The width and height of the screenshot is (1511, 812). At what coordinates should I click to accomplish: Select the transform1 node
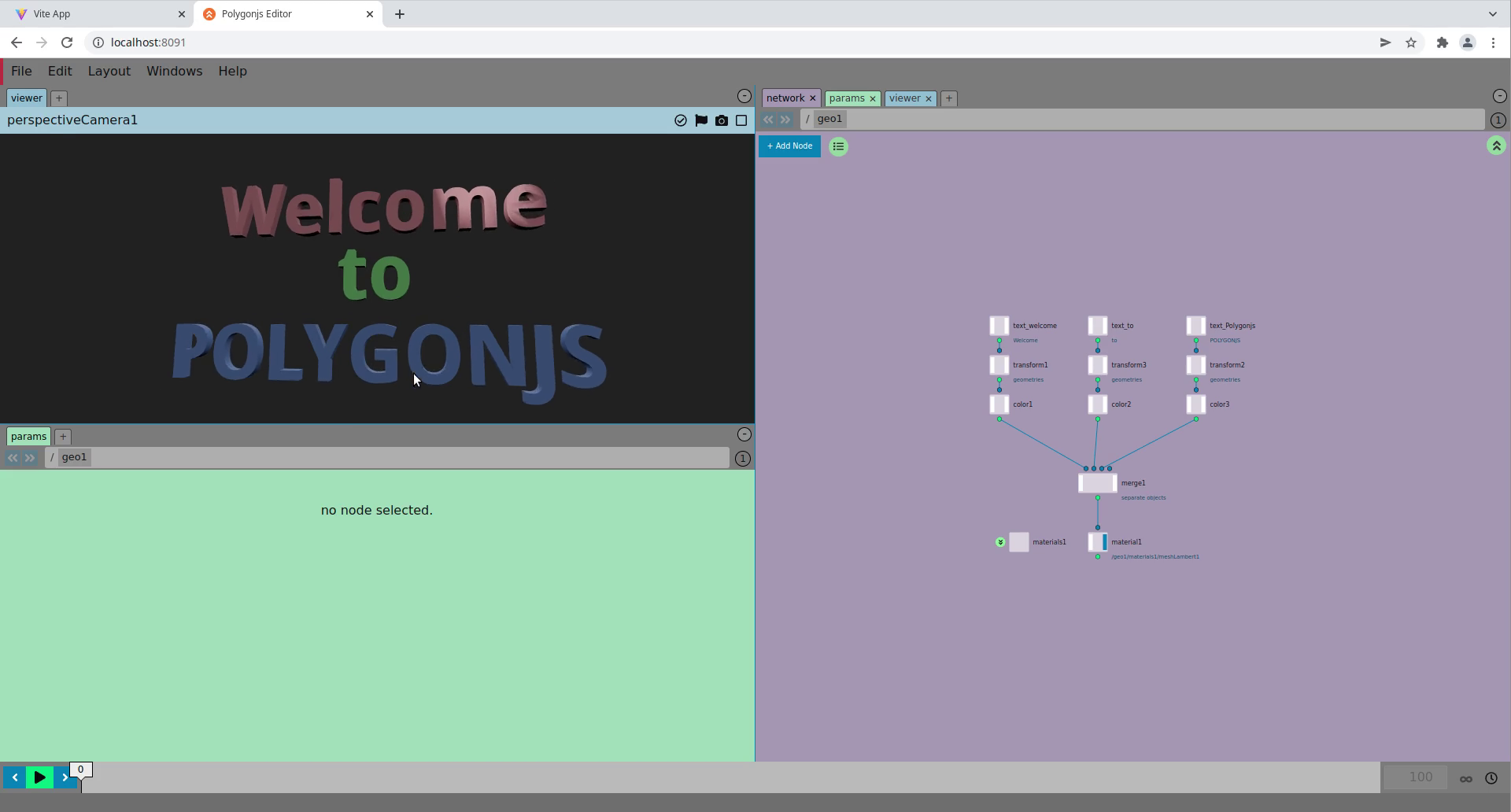(x=999, y=365)
